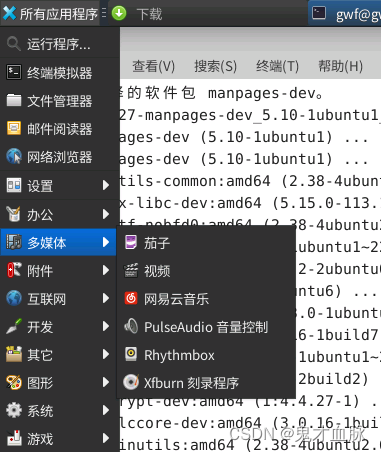Open 视频 player from submenu
This screenshot has height=452, width=381.
(206, 271)
